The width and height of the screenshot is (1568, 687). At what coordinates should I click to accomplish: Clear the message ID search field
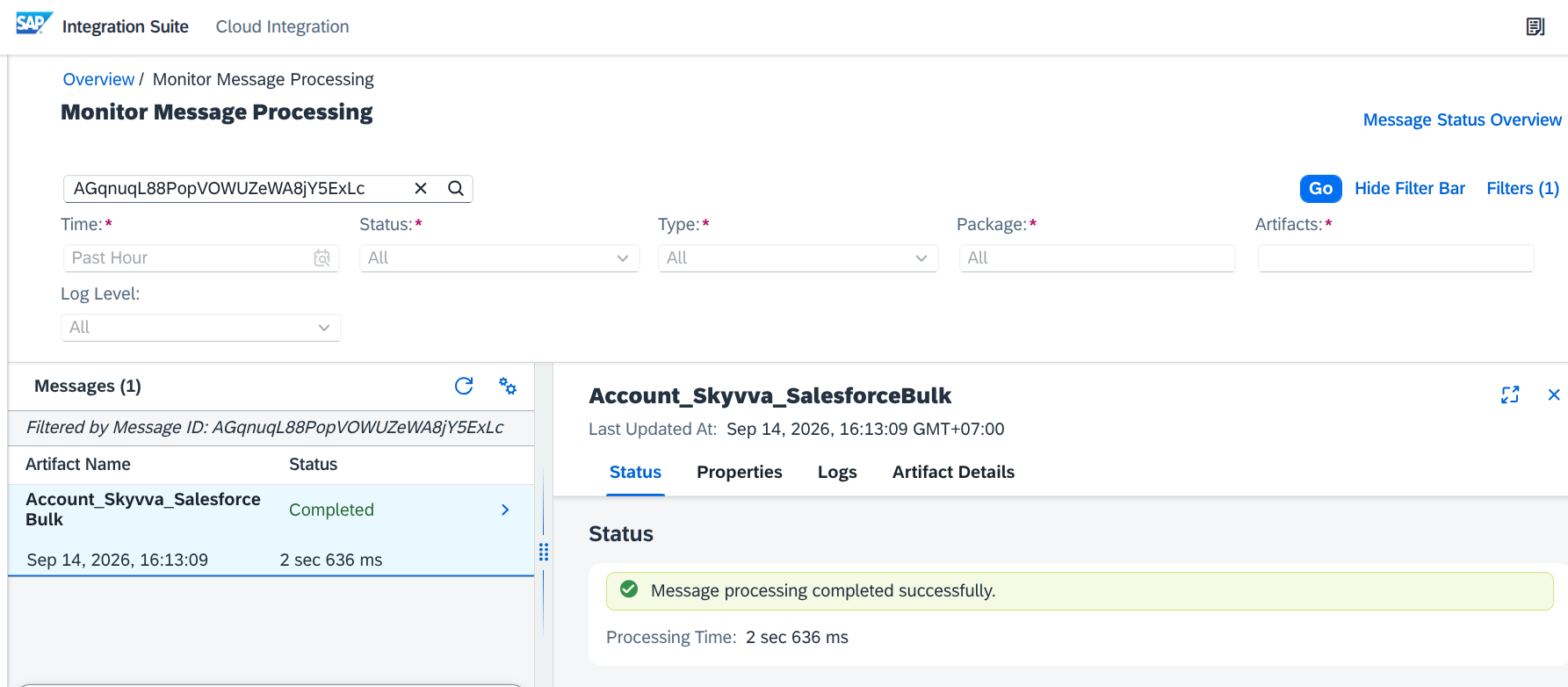click(421, 188)
